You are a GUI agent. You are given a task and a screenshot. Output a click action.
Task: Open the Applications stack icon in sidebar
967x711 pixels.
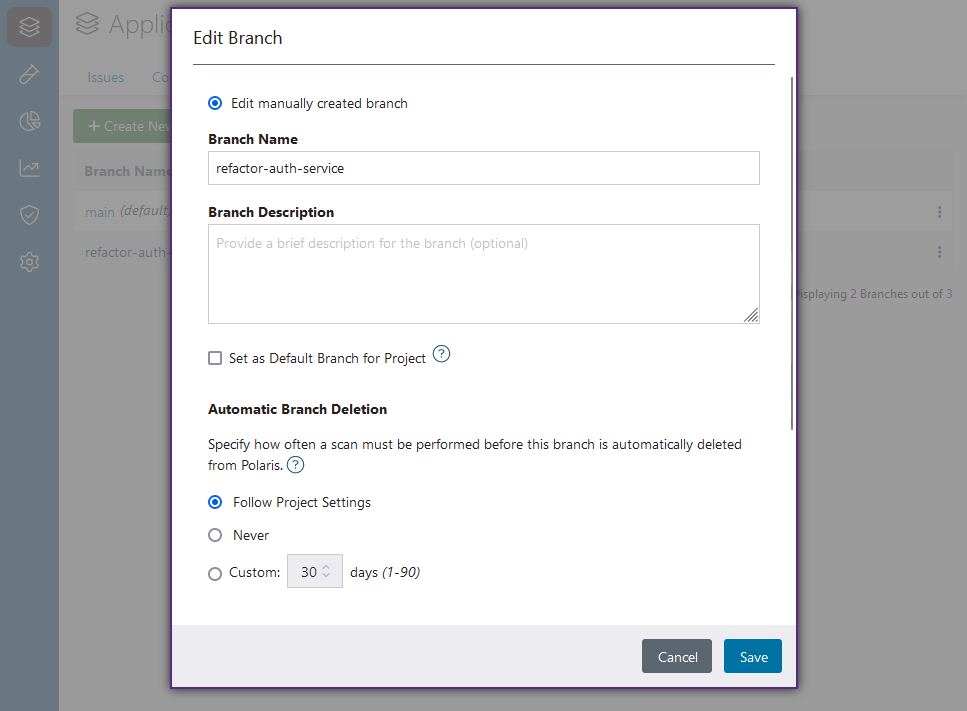tap(29, 28)
